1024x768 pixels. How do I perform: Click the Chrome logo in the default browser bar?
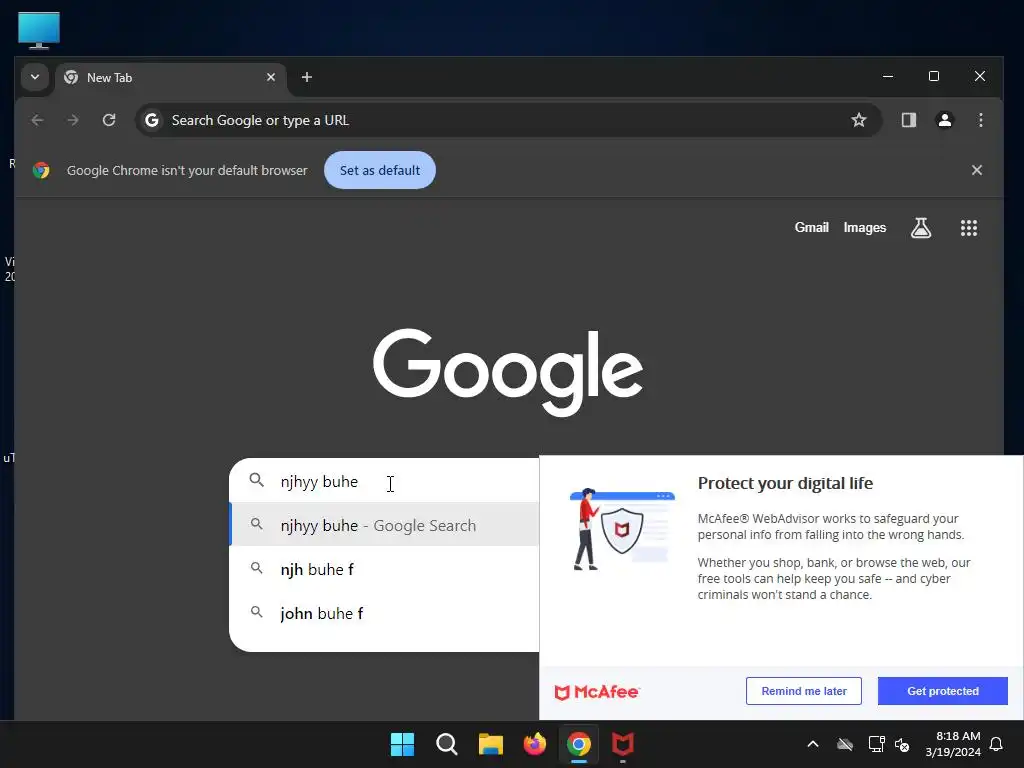(x=41, y=170)
